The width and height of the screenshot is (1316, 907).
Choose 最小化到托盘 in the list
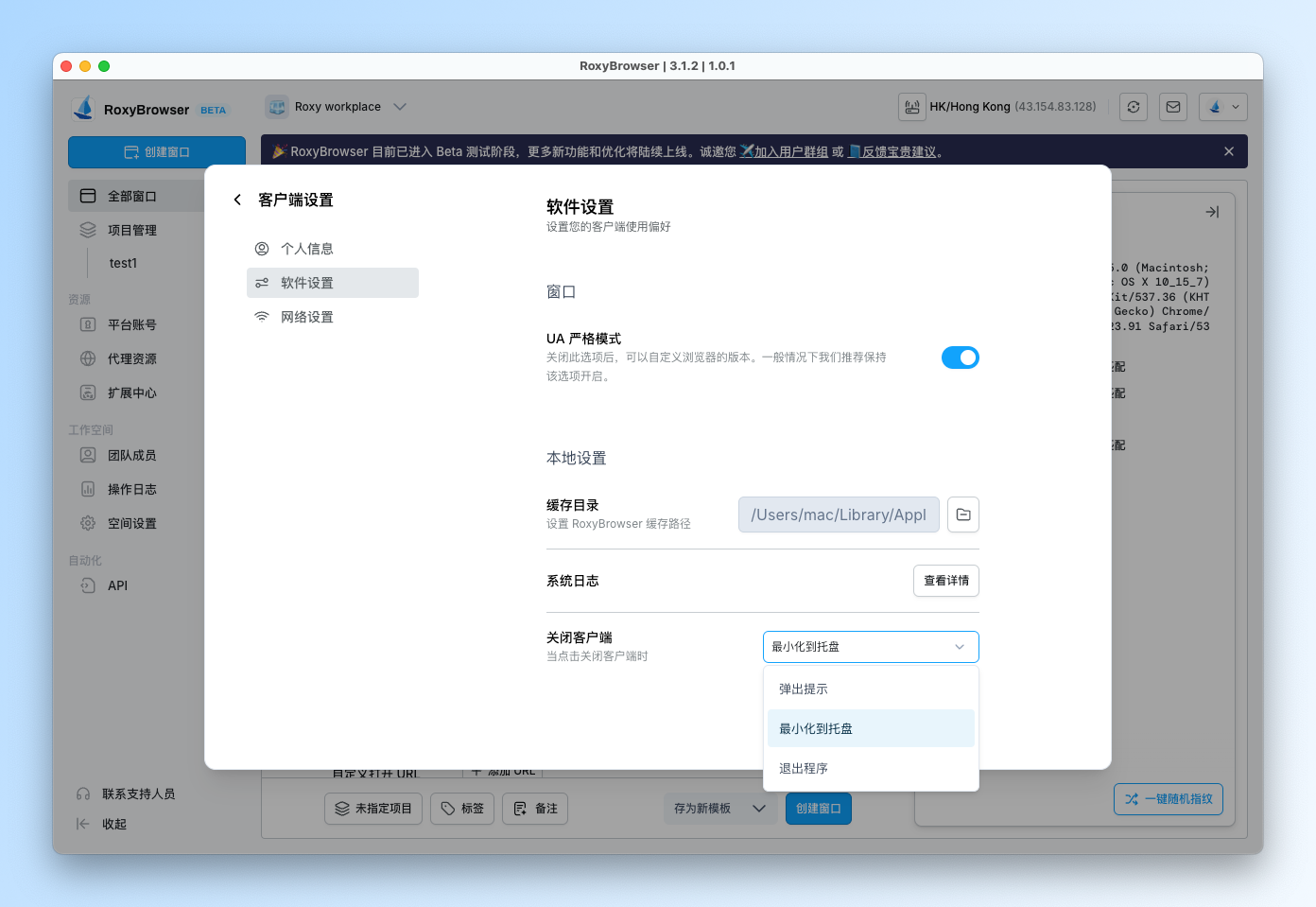[x=871, y=728]
